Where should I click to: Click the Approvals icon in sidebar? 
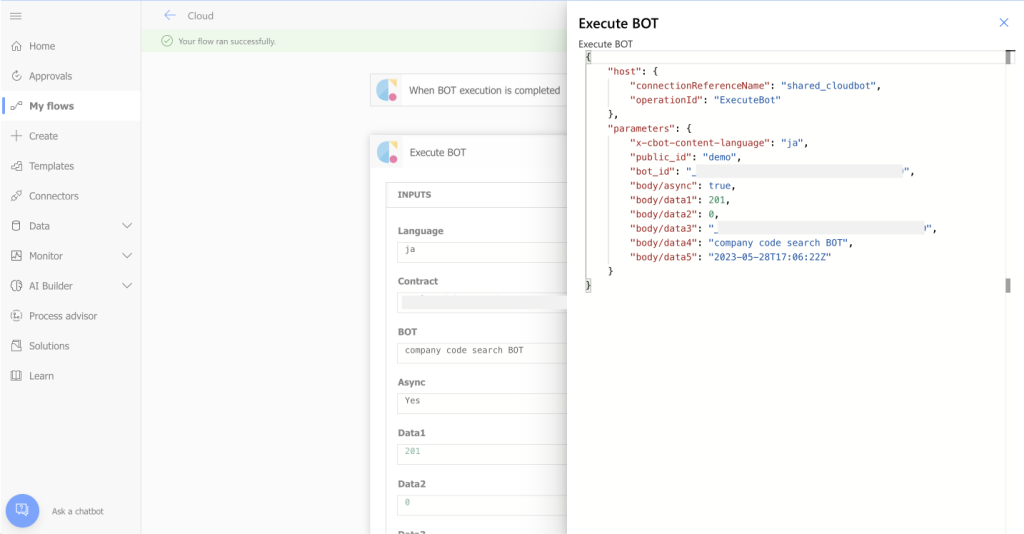coord(16,76)
